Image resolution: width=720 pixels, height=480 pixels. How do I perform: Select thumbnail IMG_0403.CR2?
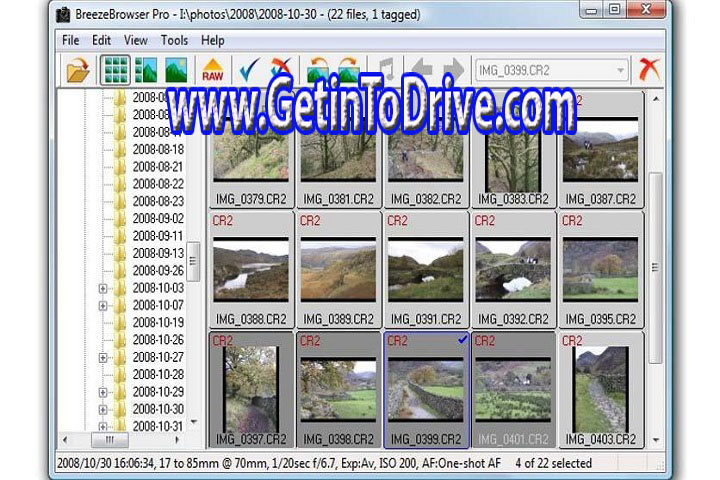[601, 390]
